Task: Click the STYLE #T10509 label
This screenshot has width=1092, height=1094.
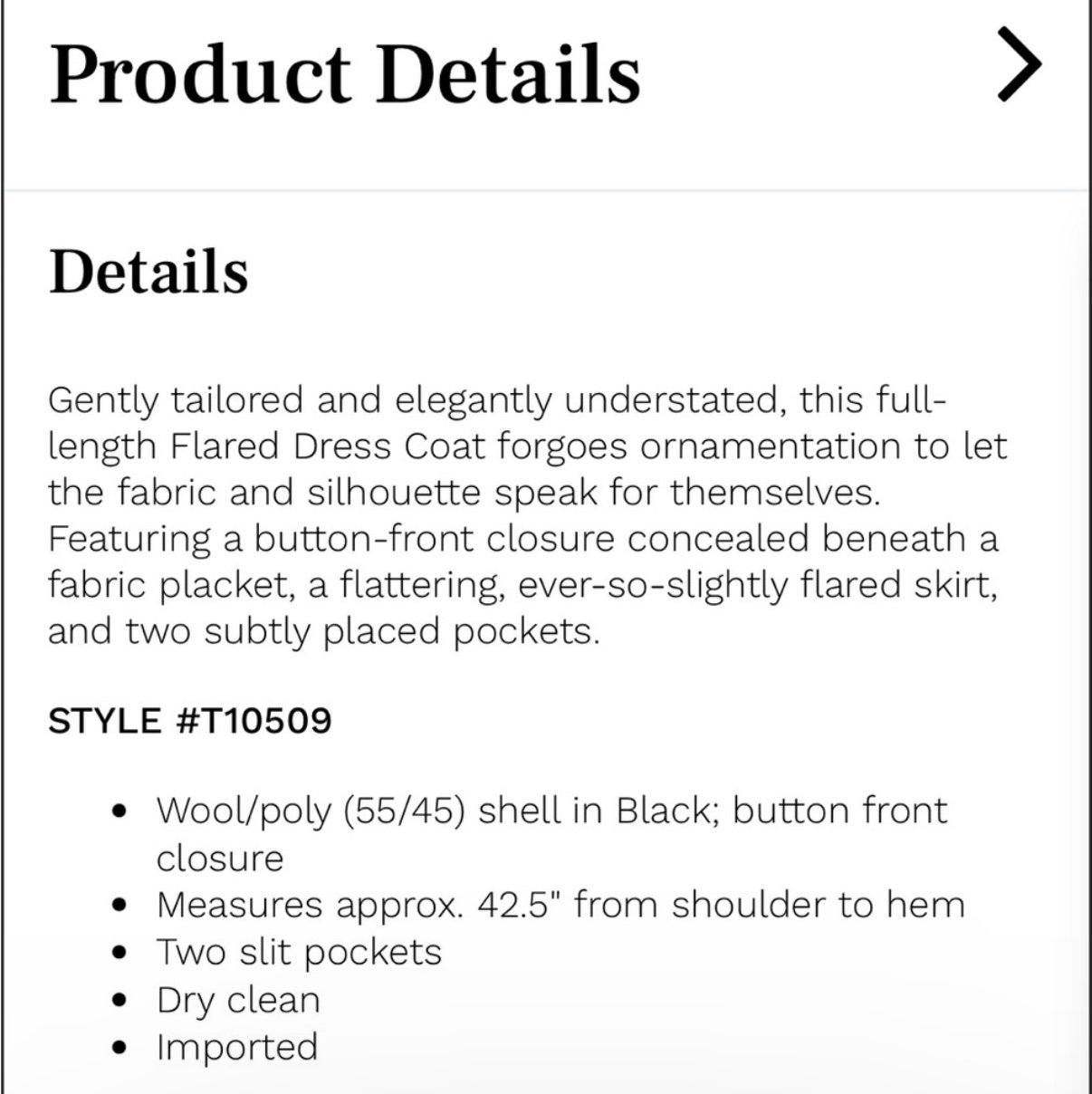Action: coord(190,721)
